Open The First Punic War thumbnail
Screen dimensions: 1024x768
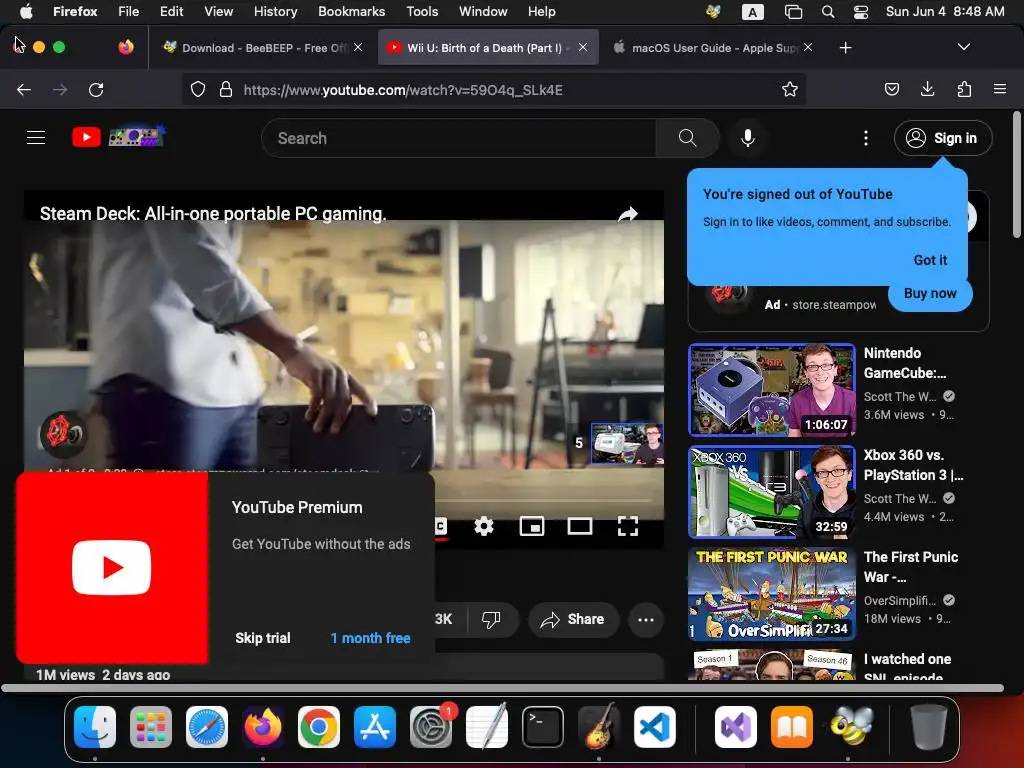pyautogui.click(x=772, y=594)
